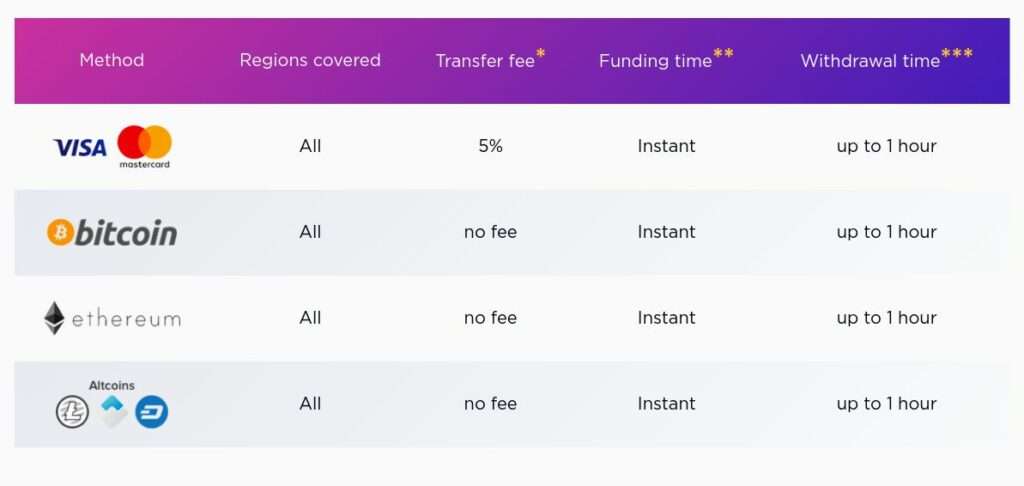
Task: Select the Bitcoin logo
Action: (112, 233)
